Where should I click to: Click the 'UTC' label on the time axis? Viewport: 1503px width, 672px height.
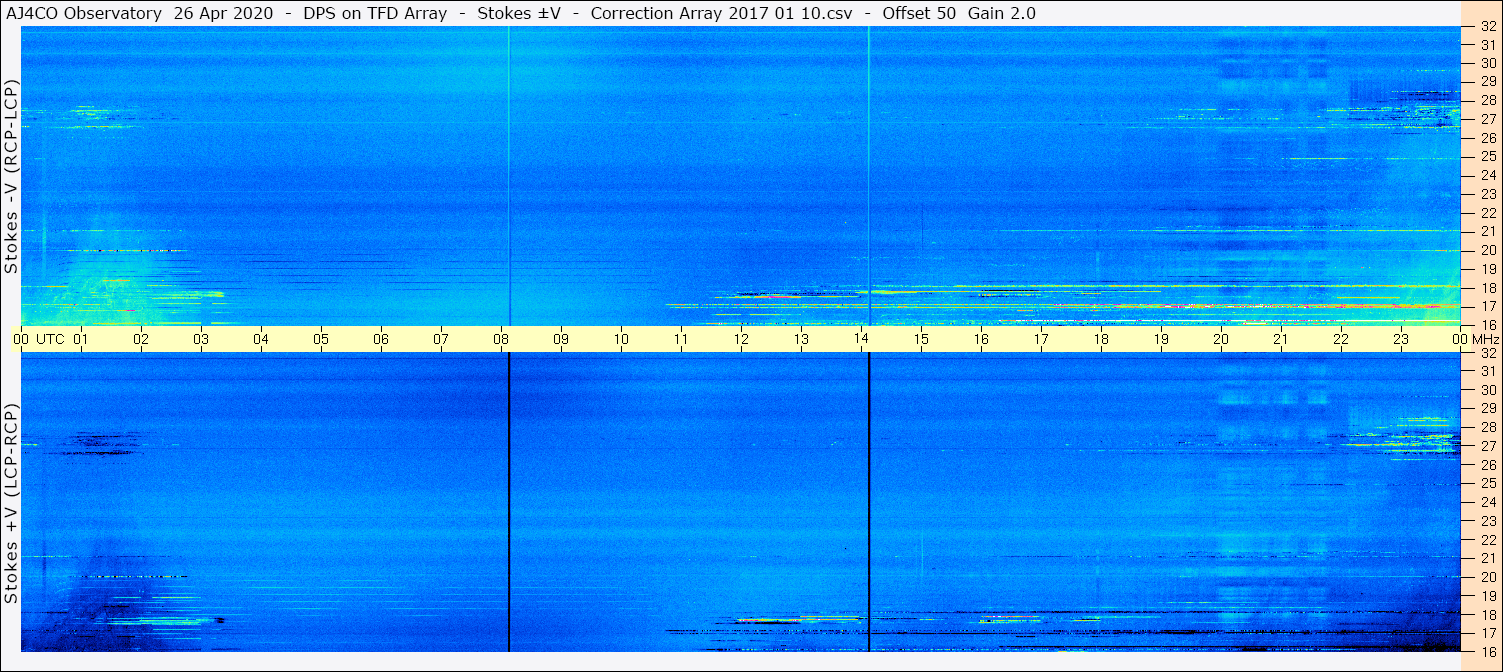point(50,339)
